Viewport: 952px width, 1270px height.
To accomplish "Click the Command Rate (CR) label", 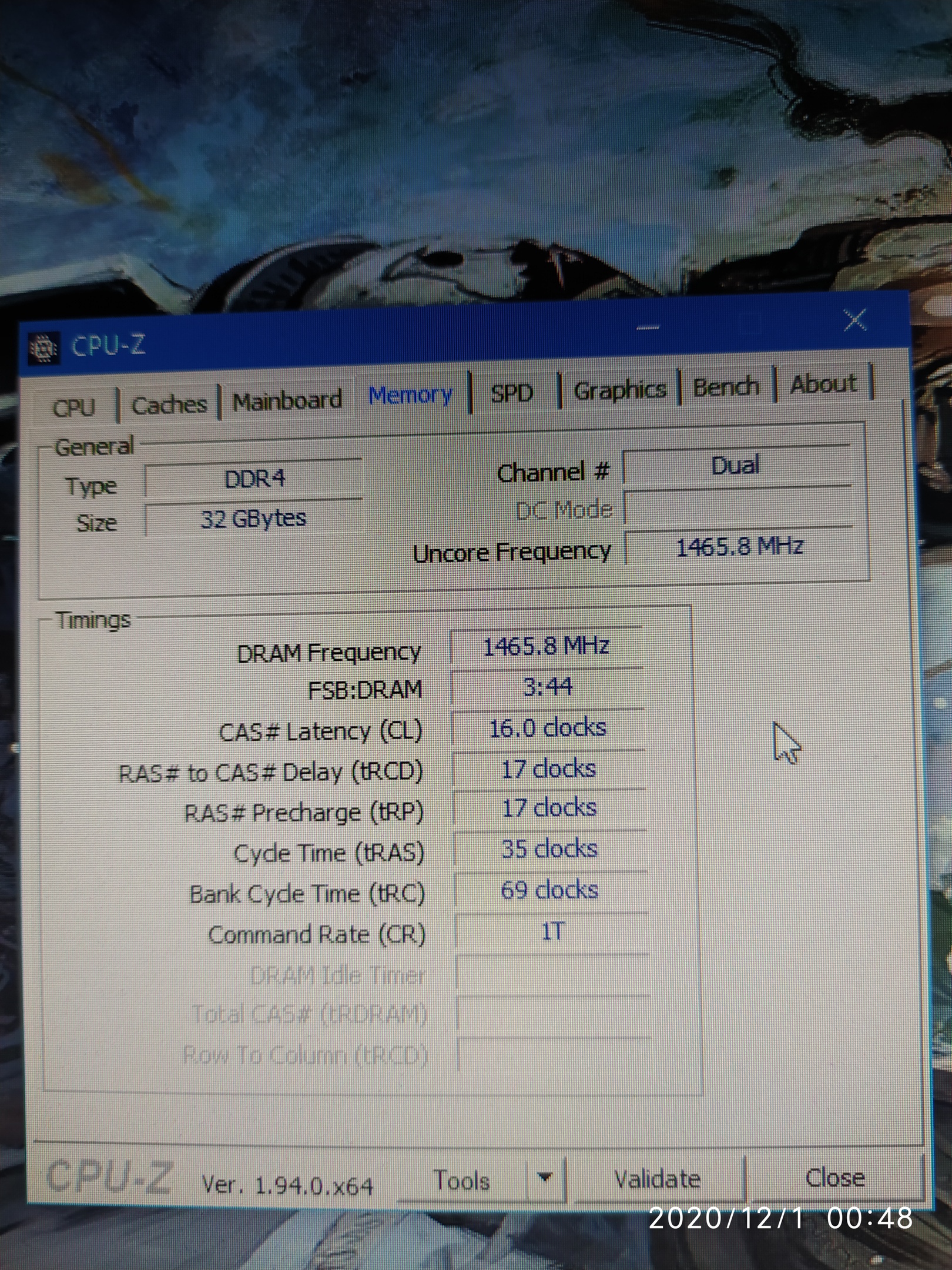I will click(x=317, y=934).
